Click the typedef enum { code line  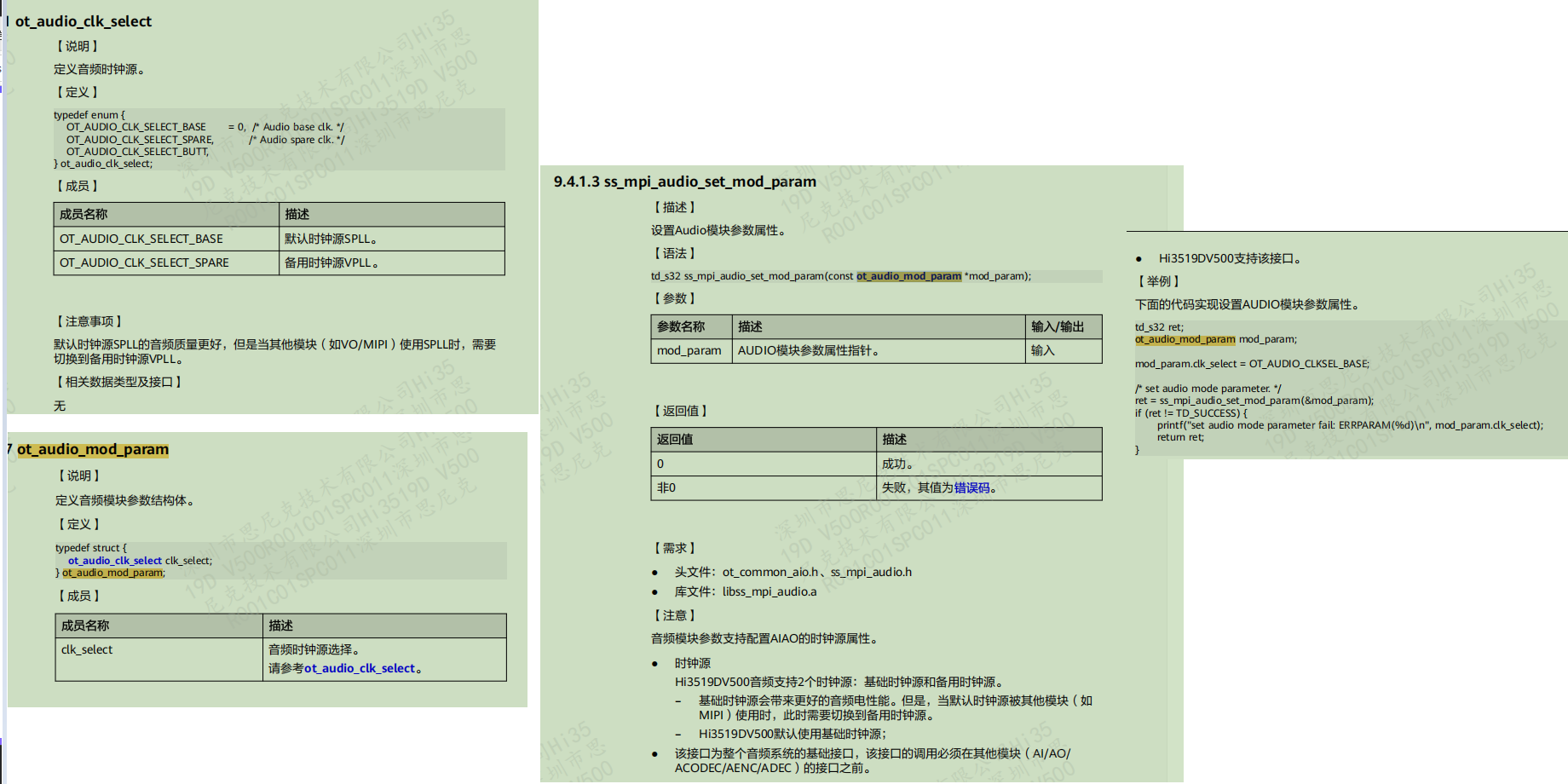coord(89,115)
